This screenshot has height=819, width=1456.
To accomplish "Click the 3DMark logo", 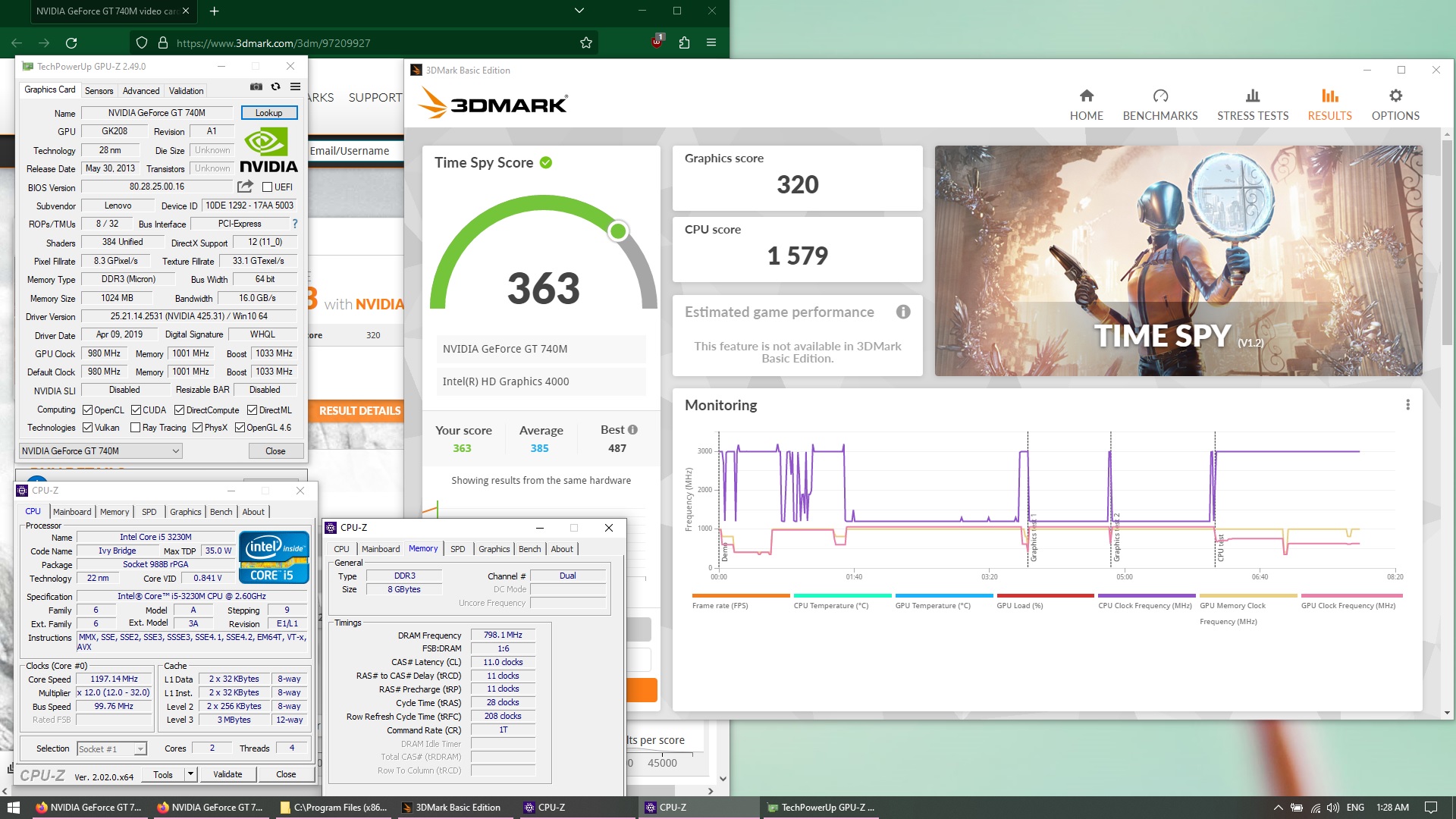I will tap(493, 103).
